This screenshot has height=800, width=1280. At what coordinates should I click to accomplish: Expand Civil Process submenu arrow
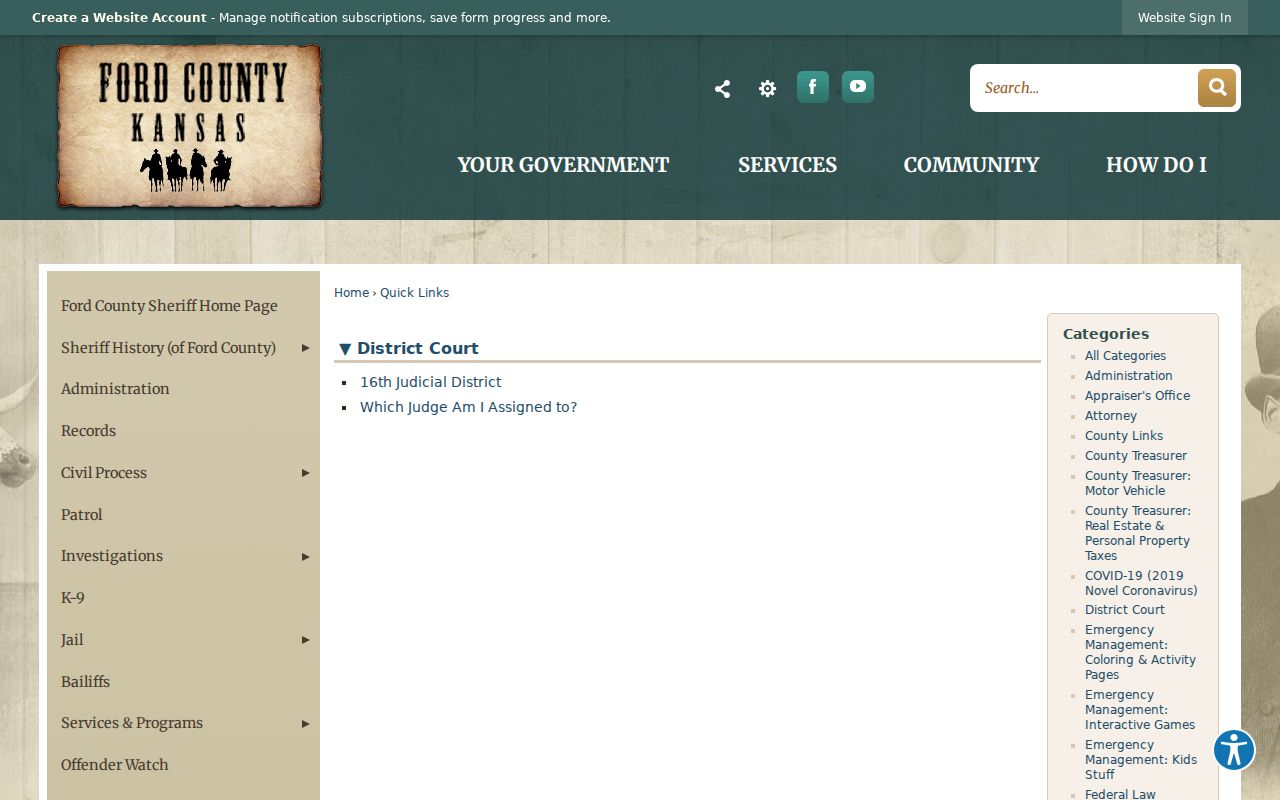[x=306, y=473]
